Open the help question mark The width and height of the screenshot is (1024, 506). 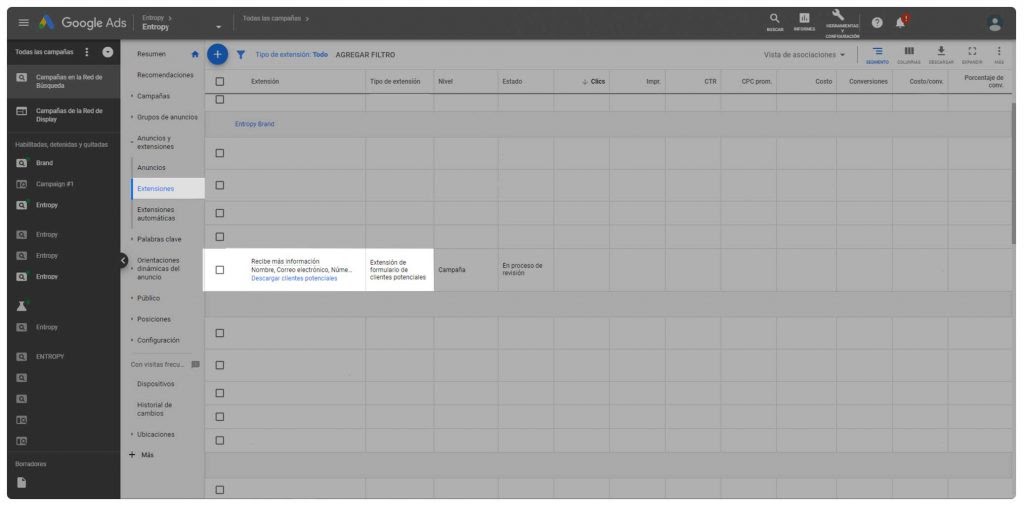click(877, 22)
